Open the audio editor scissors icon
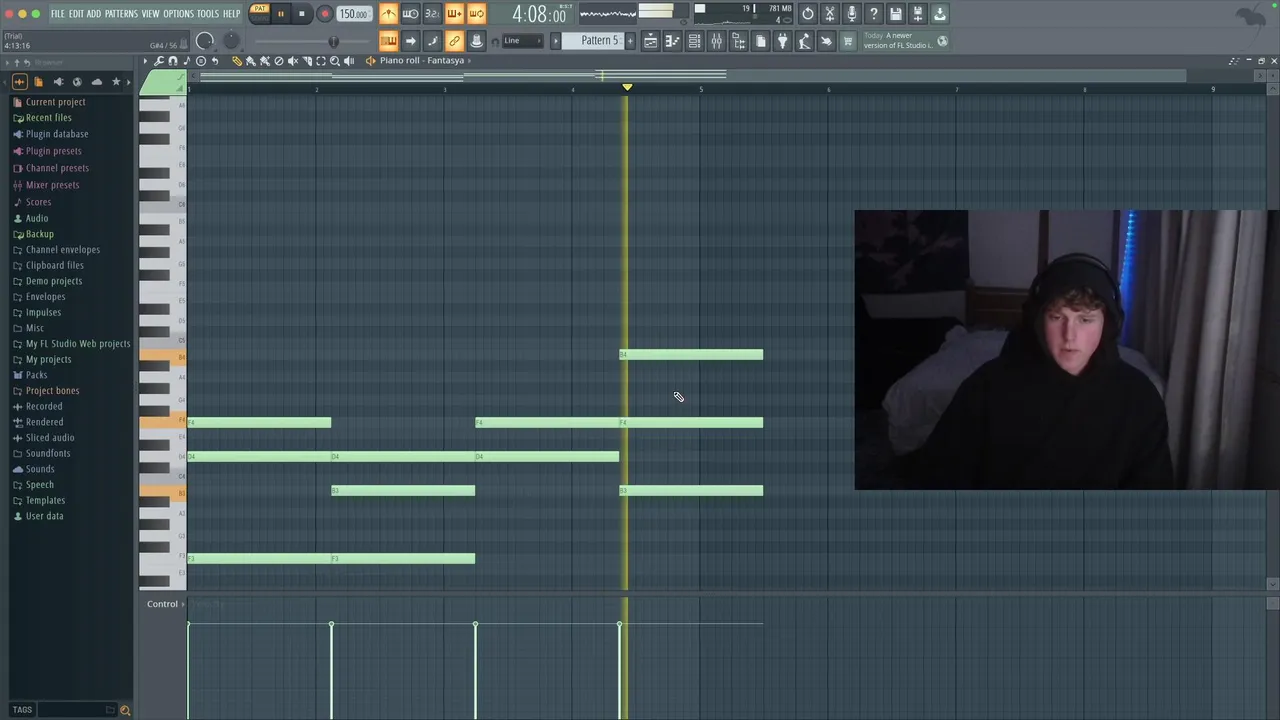 click(x=829, y=14)
